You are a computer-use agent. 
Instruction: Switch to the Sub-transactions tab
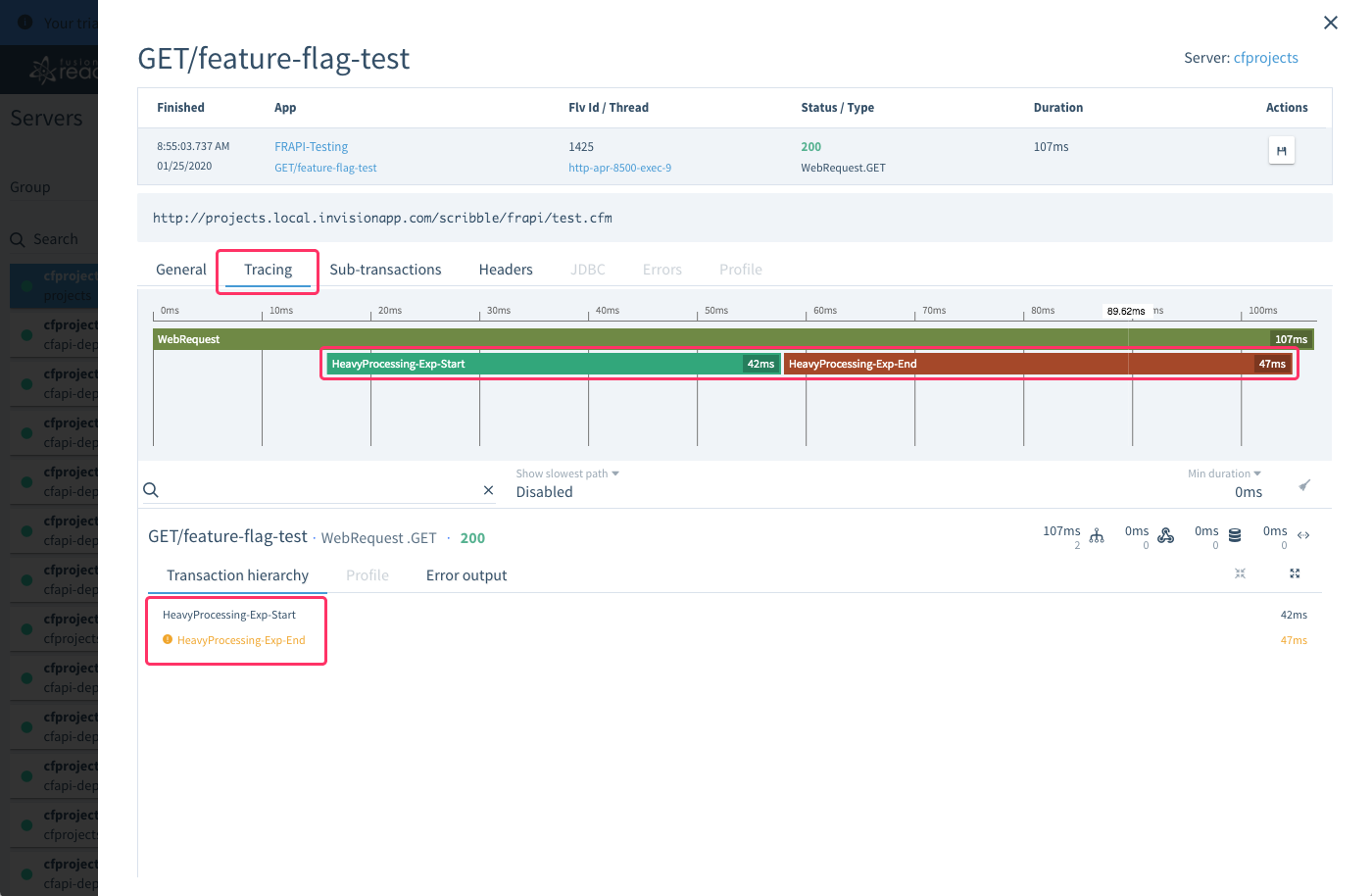[x=385, y=270]
